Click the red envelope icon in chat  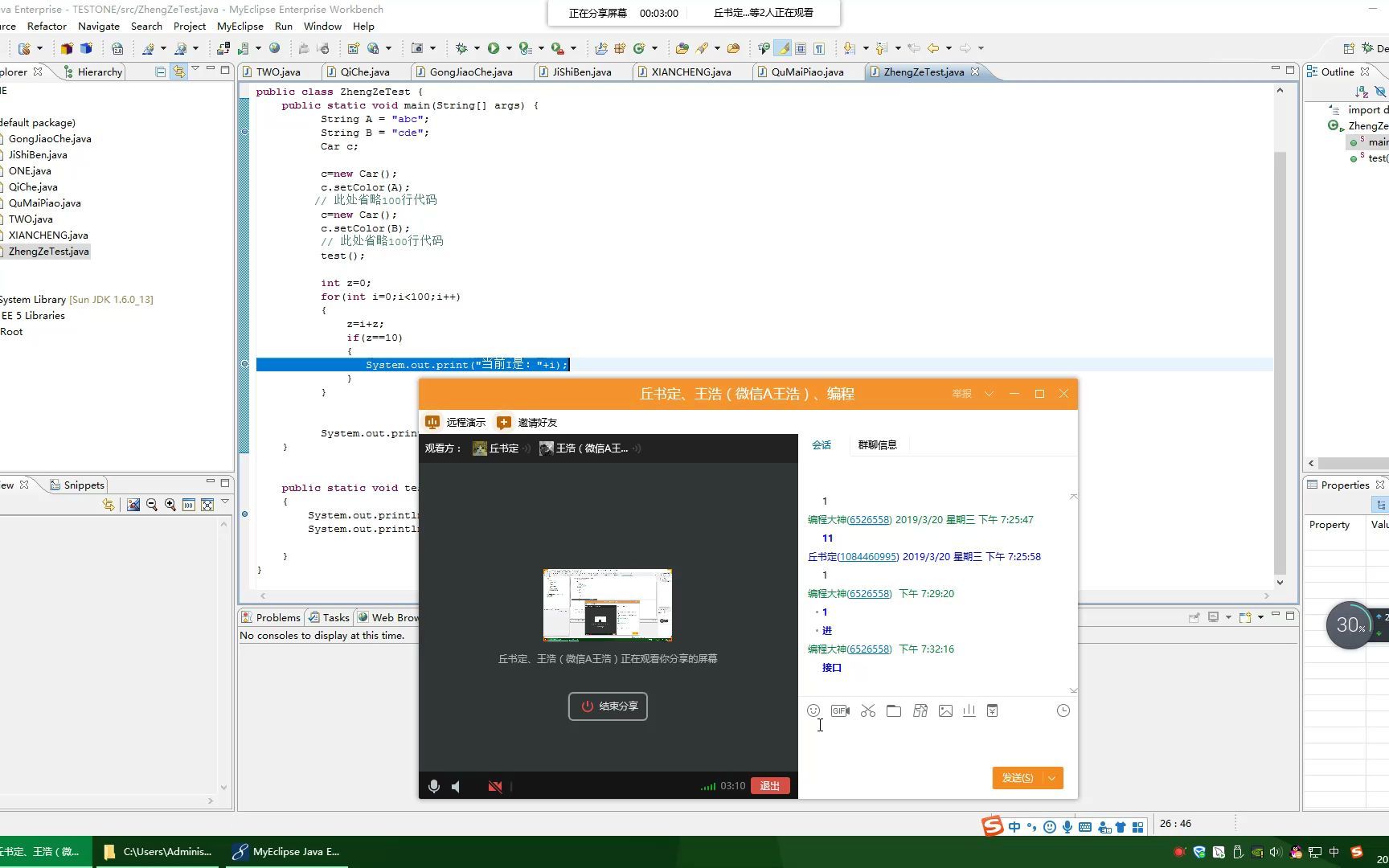(x=993, y=710)
